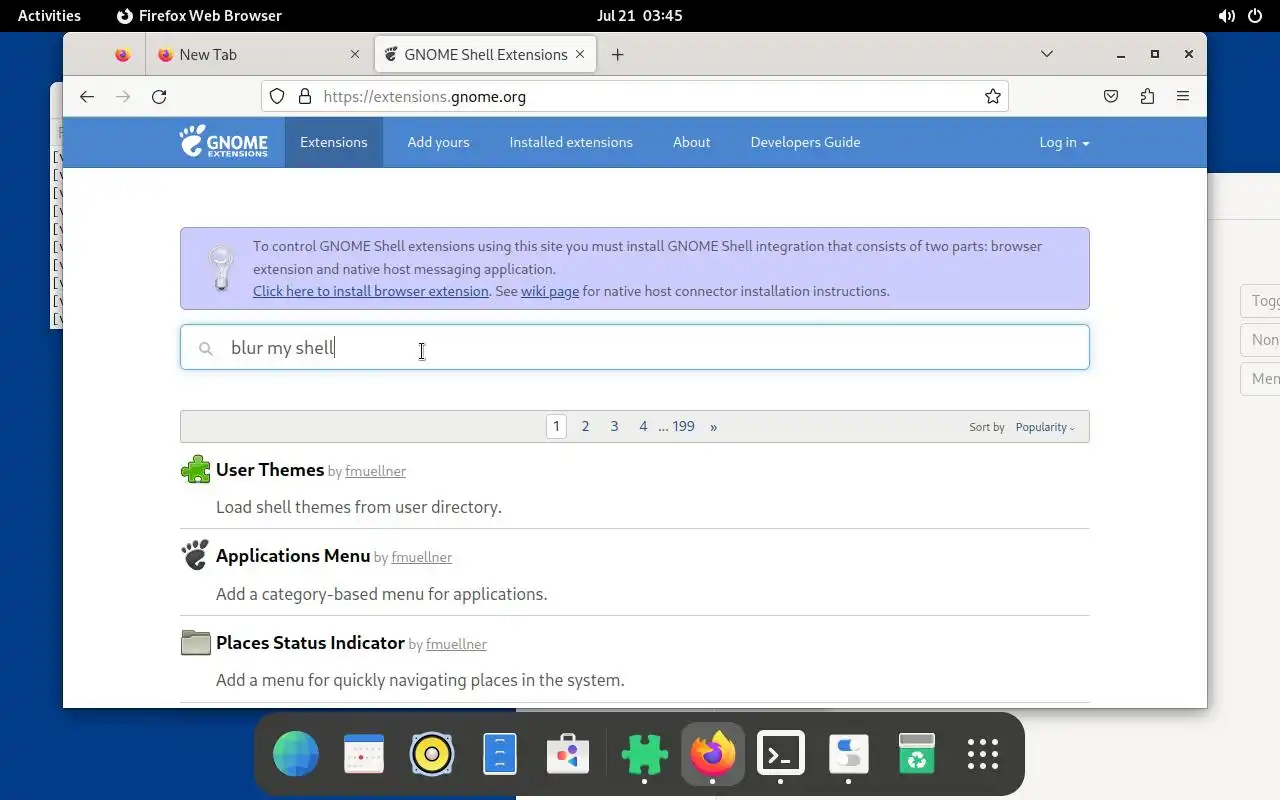1280x800 pixels.
Task: Go to results page 2
Action: pyautogui.click(x=585, y=426)
